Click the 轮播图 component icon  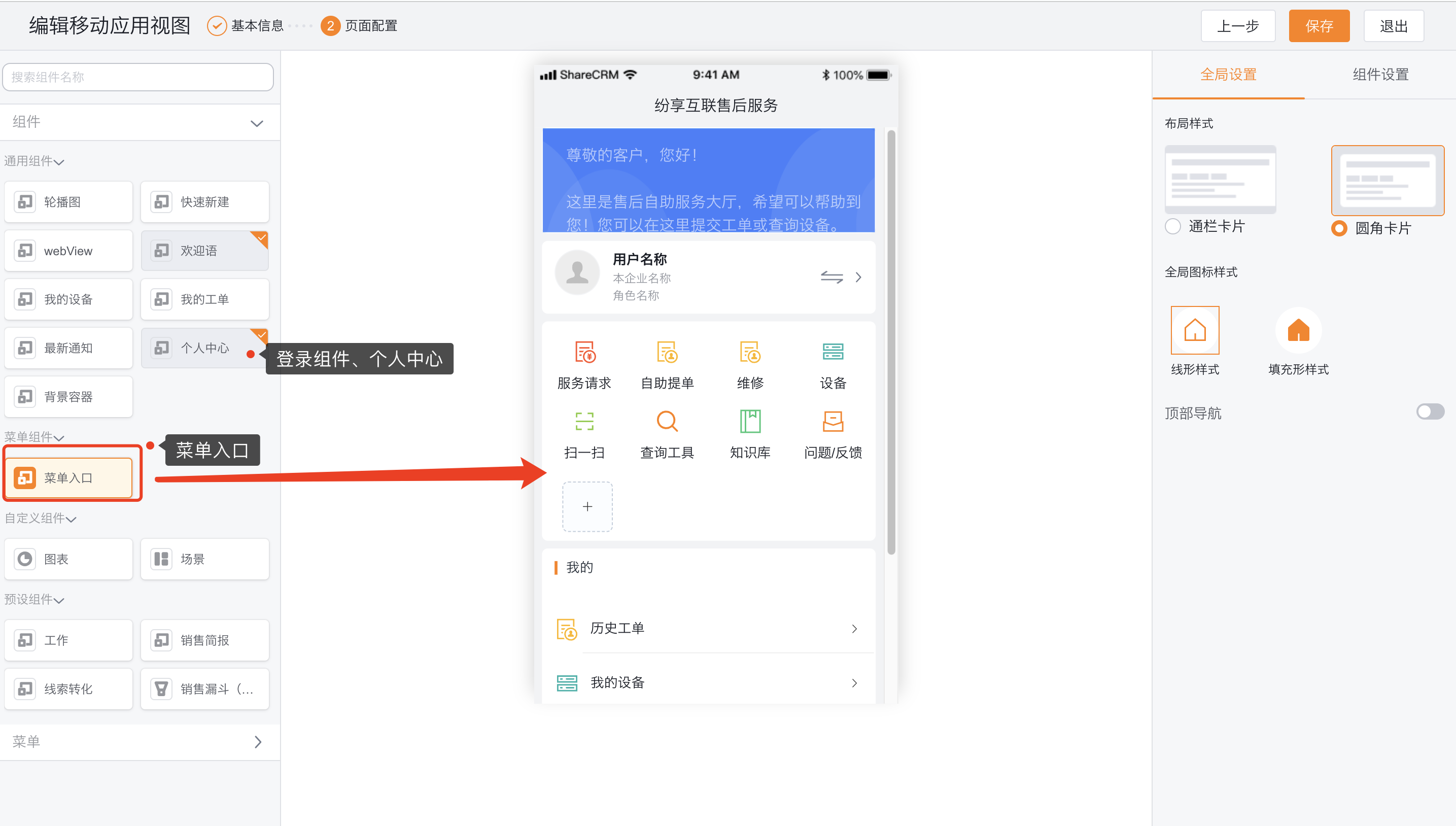25,202
